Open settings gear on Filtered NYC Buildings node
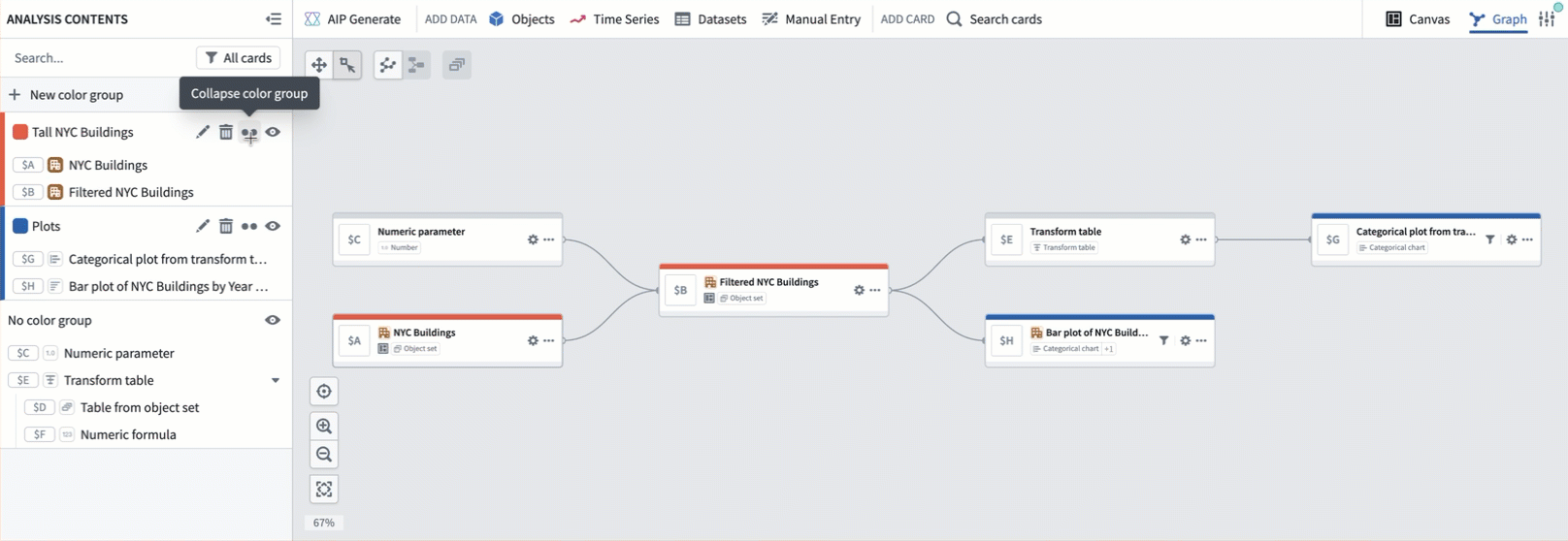The image size is (1568, 541). point(859,290)
